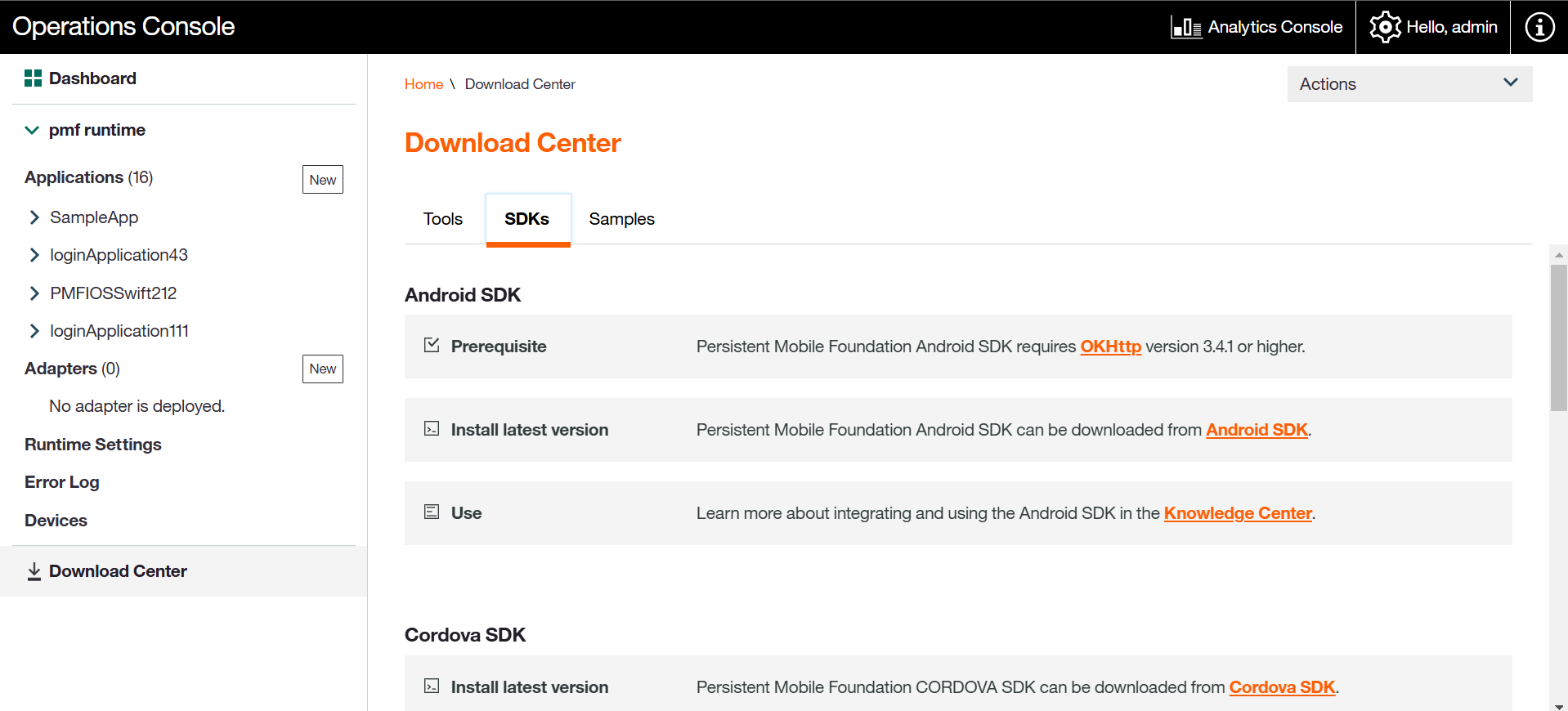Go to Home breadcrumb link
Screen dimensions: 1568x711
[423, 84]
